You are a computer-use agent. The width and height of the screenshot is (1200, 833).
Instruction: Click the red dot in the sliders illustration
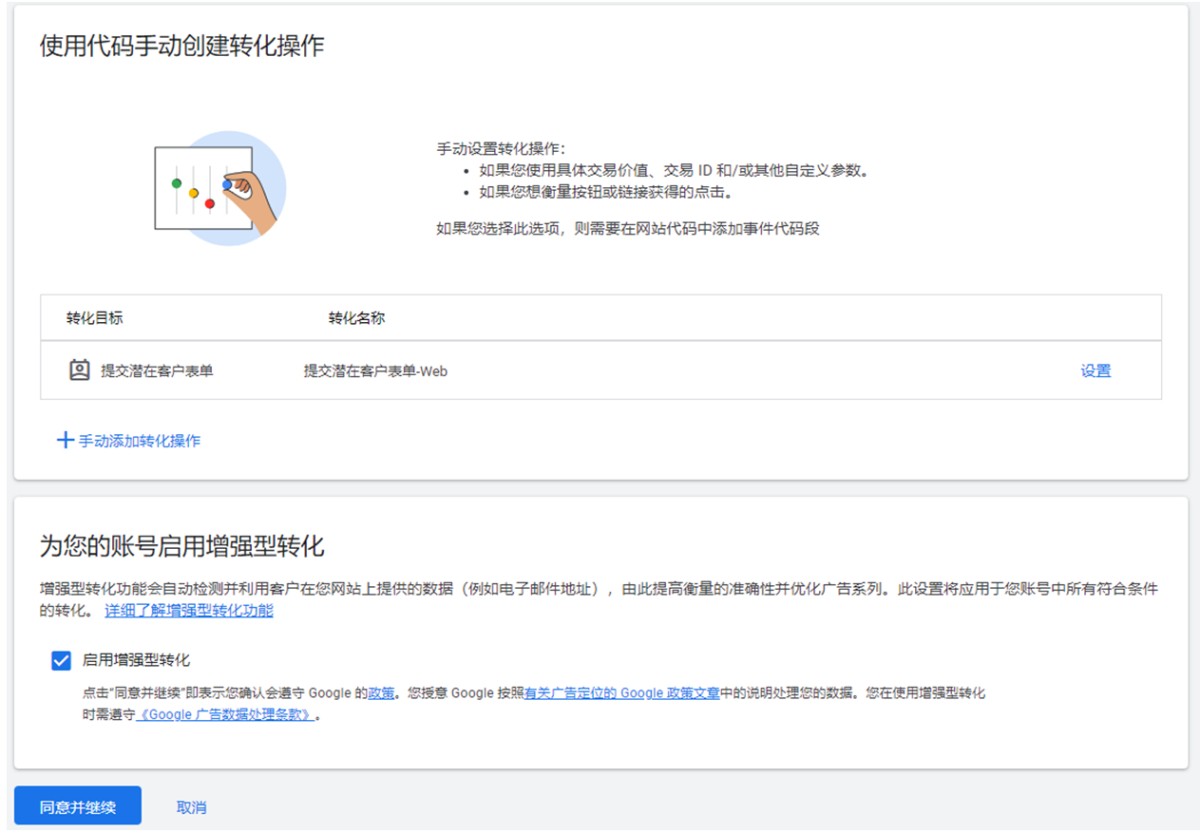(210, 204)
